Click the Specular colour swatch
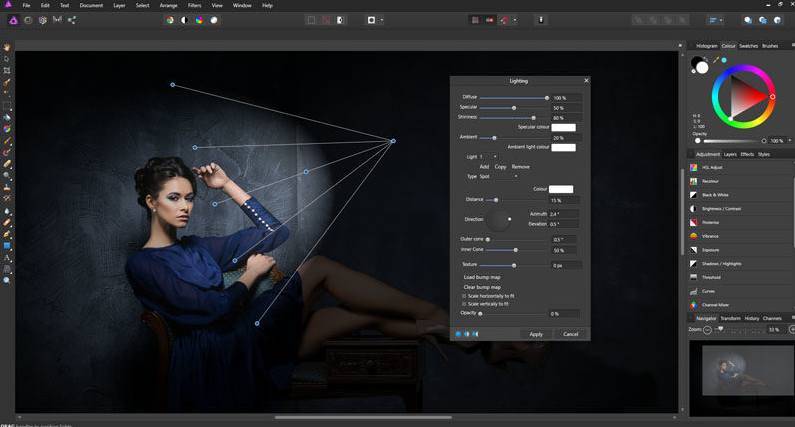This screenshot has width=795, height=427. [x=563, y=127]
